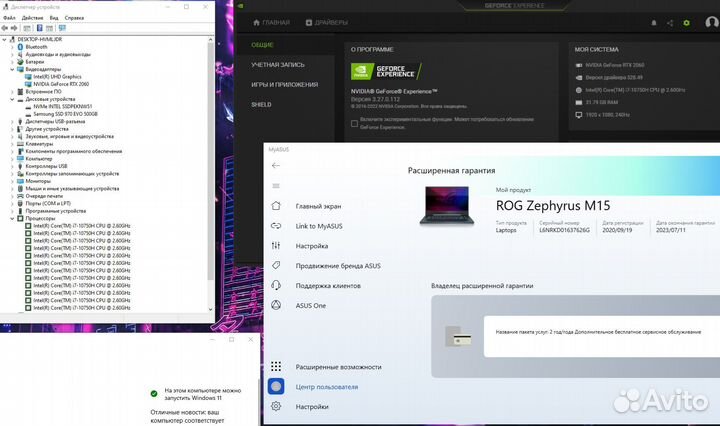720x426 pixels.
Task: Click Главный экран label in MyASUS
Action: pyautogui.click(x=318, y=206)
